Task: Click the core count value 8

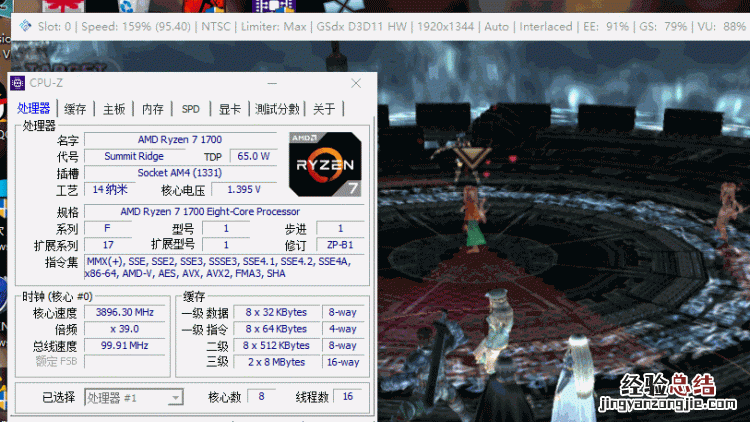Action: 261,397
